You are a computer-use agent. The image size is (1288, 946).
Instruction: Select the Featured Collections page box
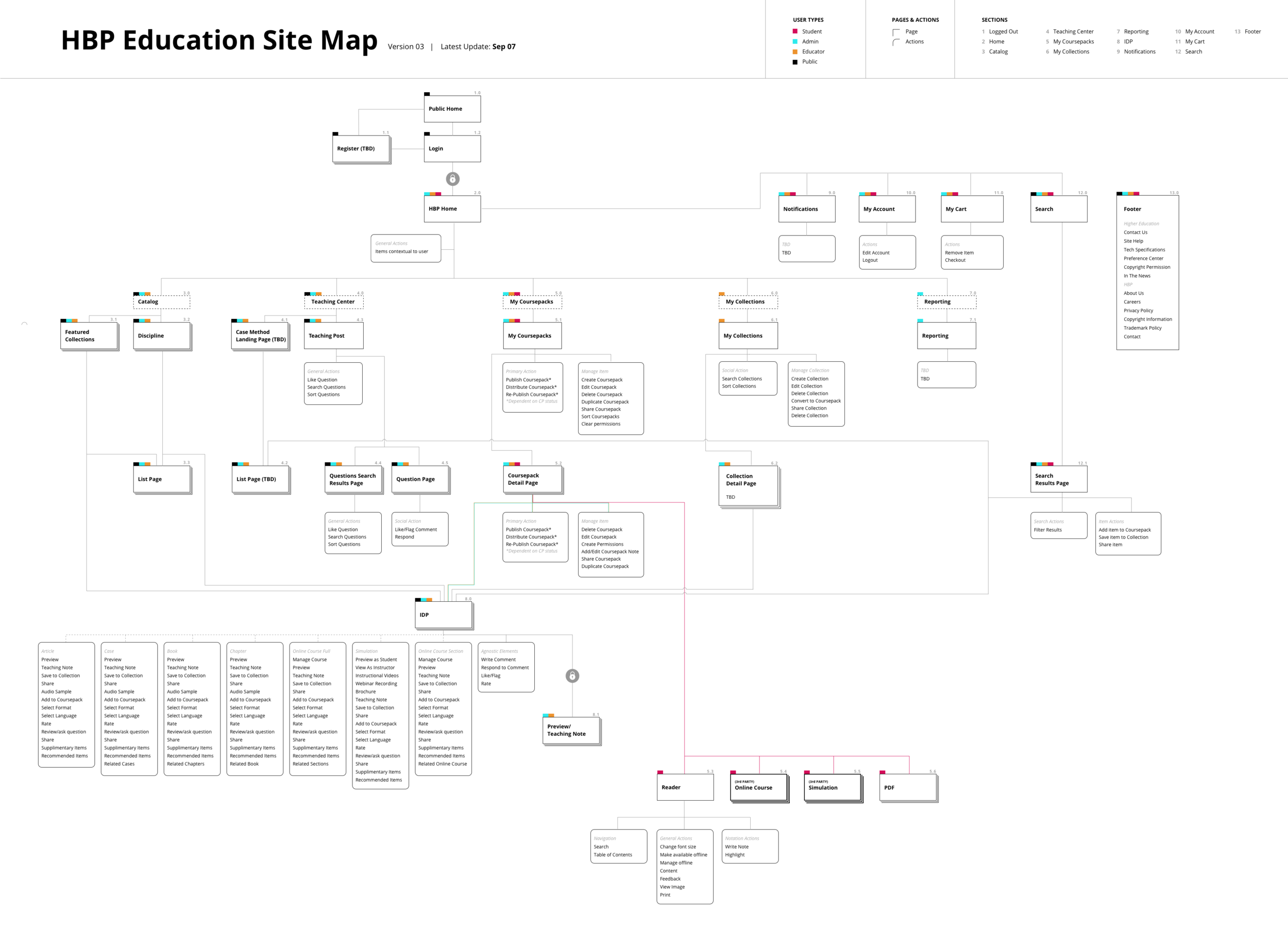(89, 335)
